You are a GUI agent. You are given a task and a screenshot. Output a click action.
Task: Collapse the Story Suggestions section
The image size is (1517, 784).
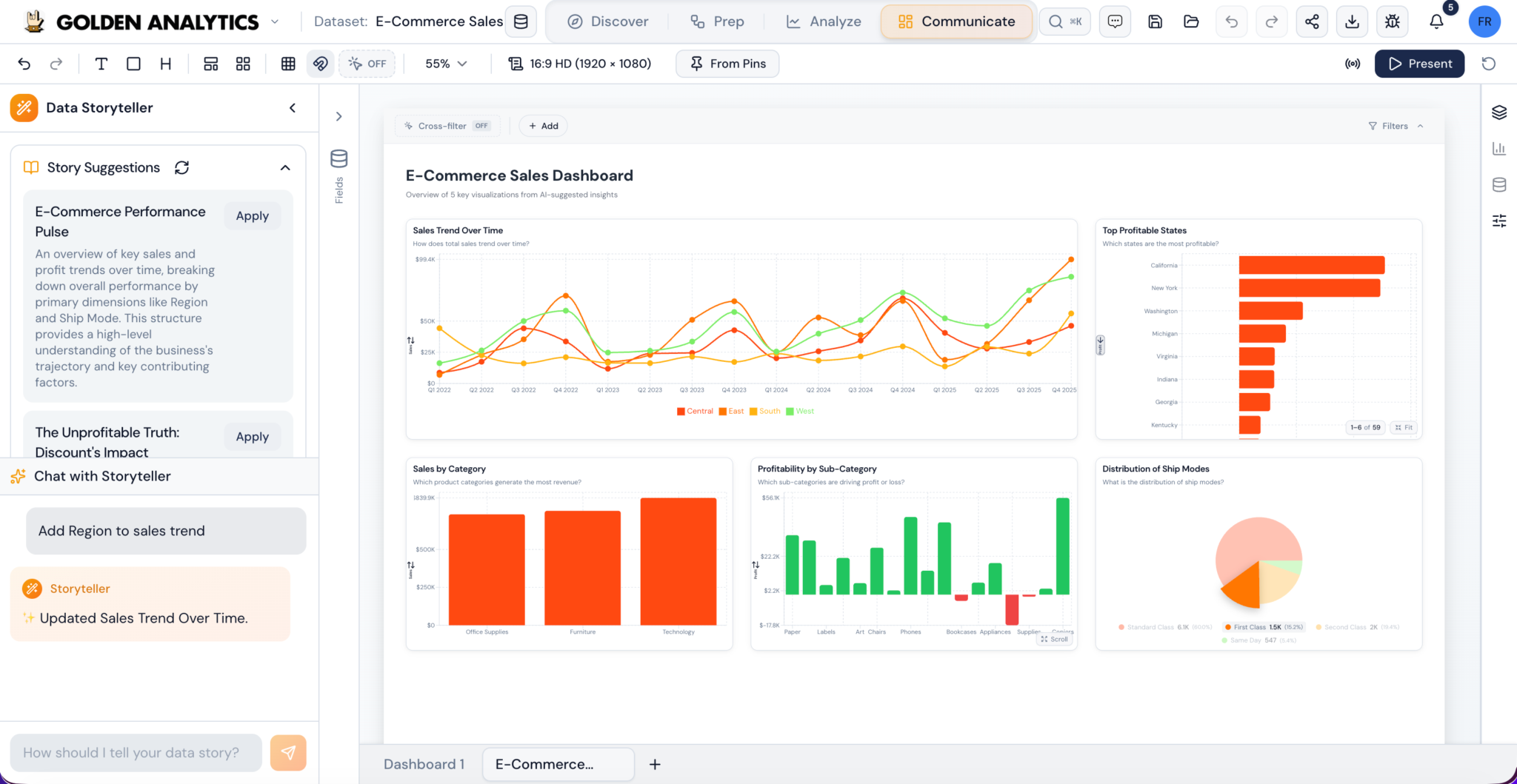tap(285, 167)
